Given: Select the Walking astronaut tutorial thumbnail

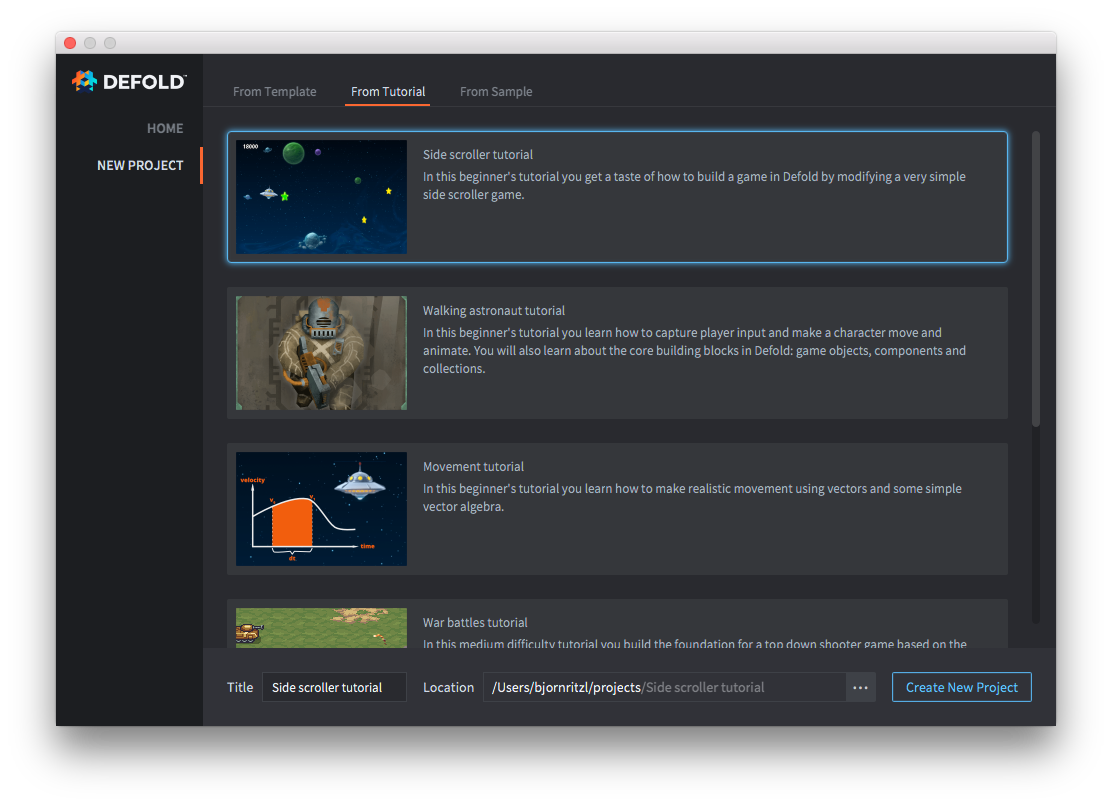Looking at the screenshot, I should pyautogui.click(x=321, y=353).
